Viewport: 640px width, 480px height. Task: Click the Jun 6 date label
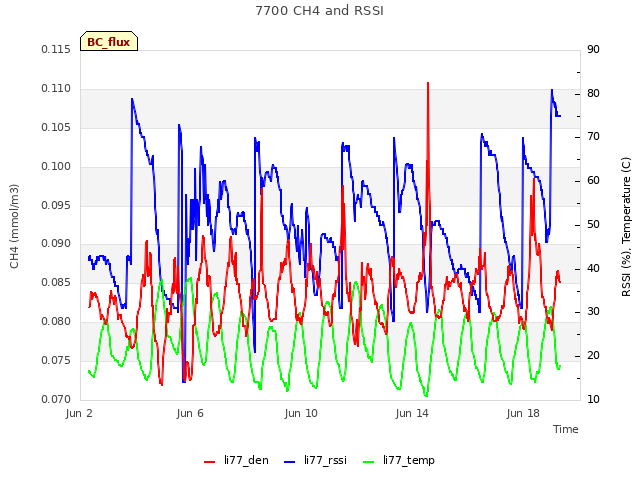(x=190, y=413)
